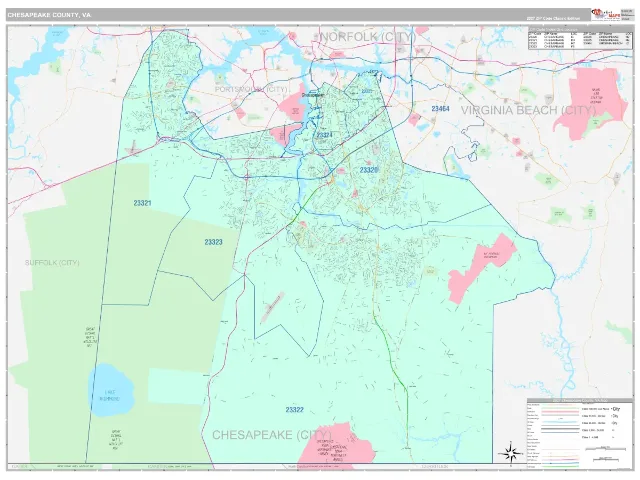Click the "CHESAPEAKE COUNTY, VA" map title
The image size is (640, 480).
point(49,15)
